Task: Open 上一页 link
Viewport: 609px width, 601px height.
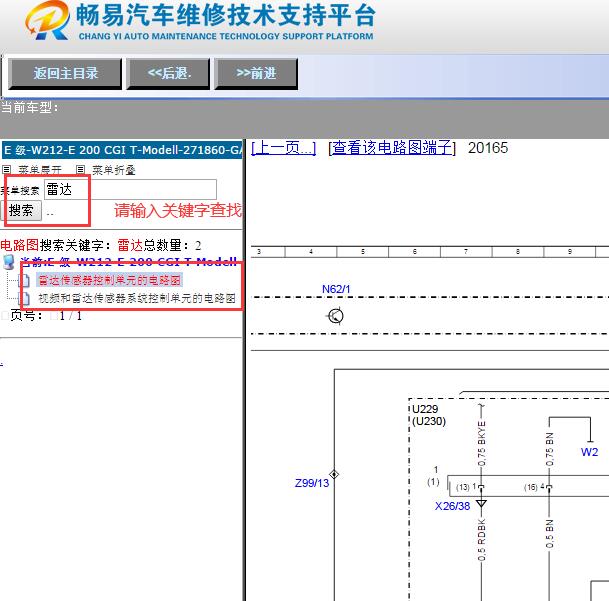Action: point(284,148)
